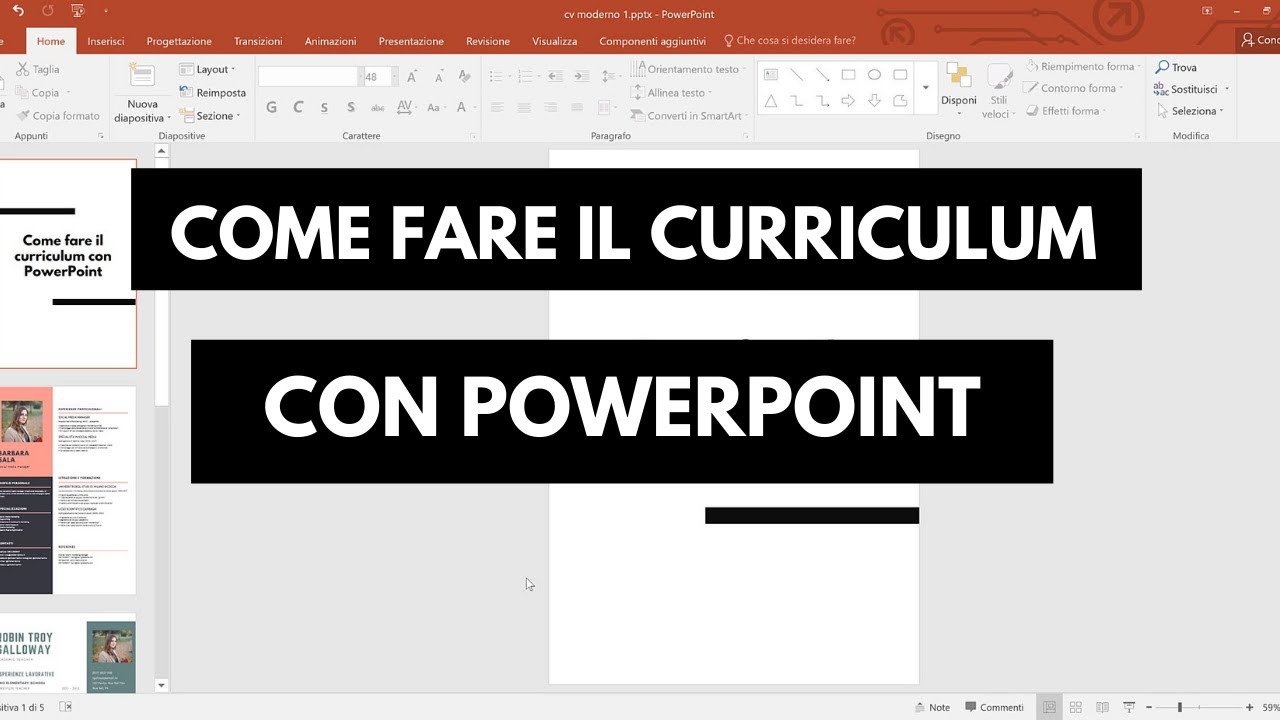This screenshot has height=720, width=1280.
Task: Click Trova search button
Action: tap(1176, 67)
